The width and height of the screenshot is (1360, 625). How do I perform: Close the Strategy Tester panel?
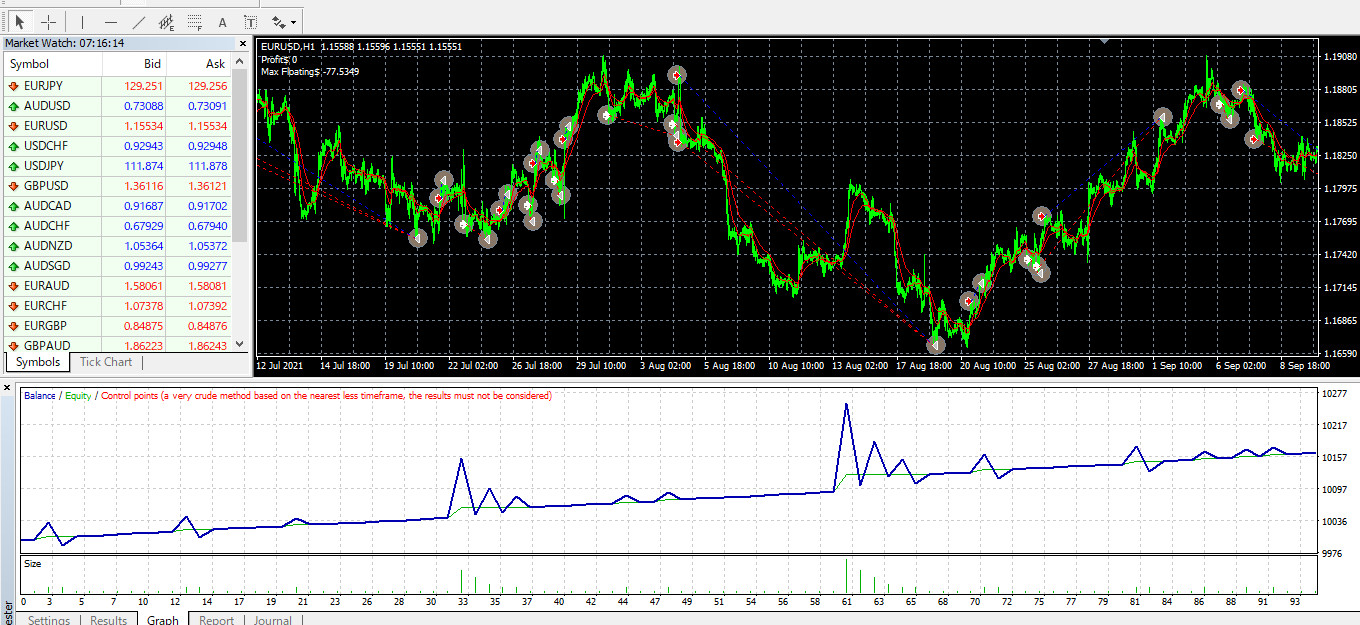(7, 387)
